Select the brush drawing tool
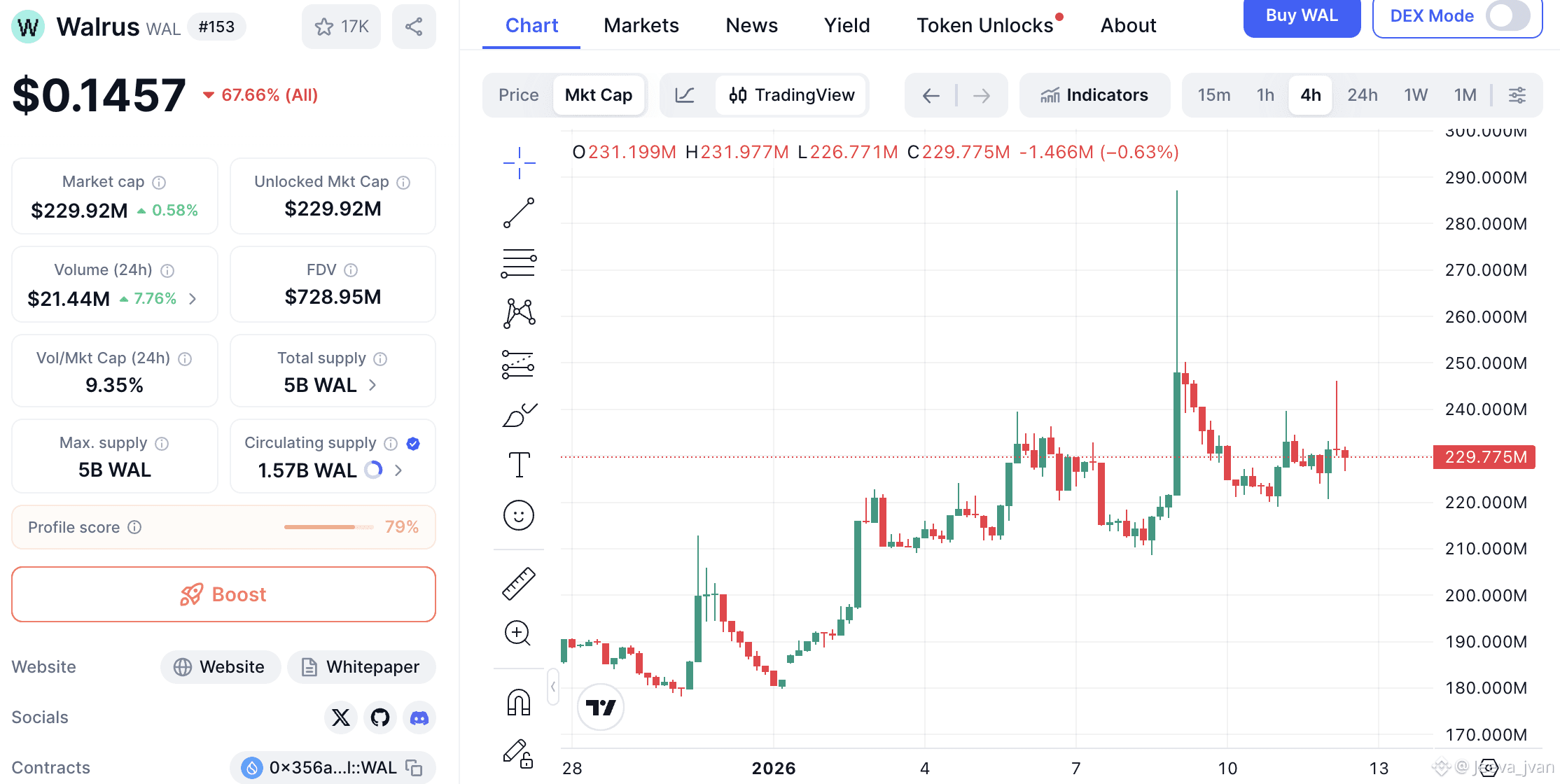Screen dimensions: 1560x784 (519, 415)
